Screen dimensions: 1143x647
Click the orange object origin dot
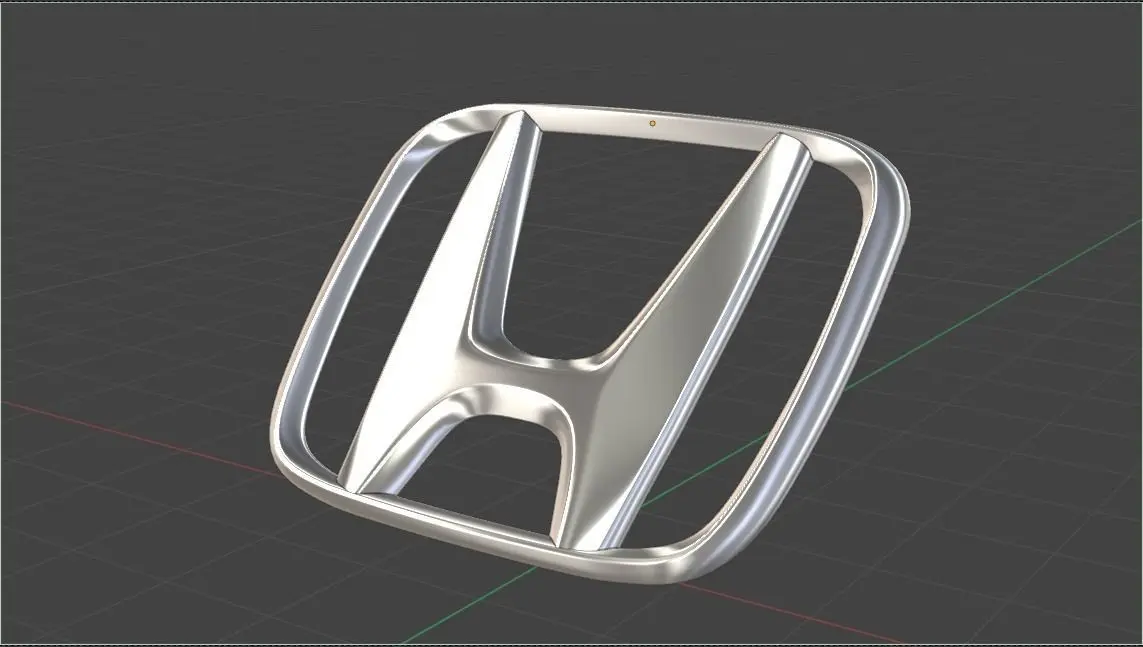pyautogui.click(x=652, y=123)
